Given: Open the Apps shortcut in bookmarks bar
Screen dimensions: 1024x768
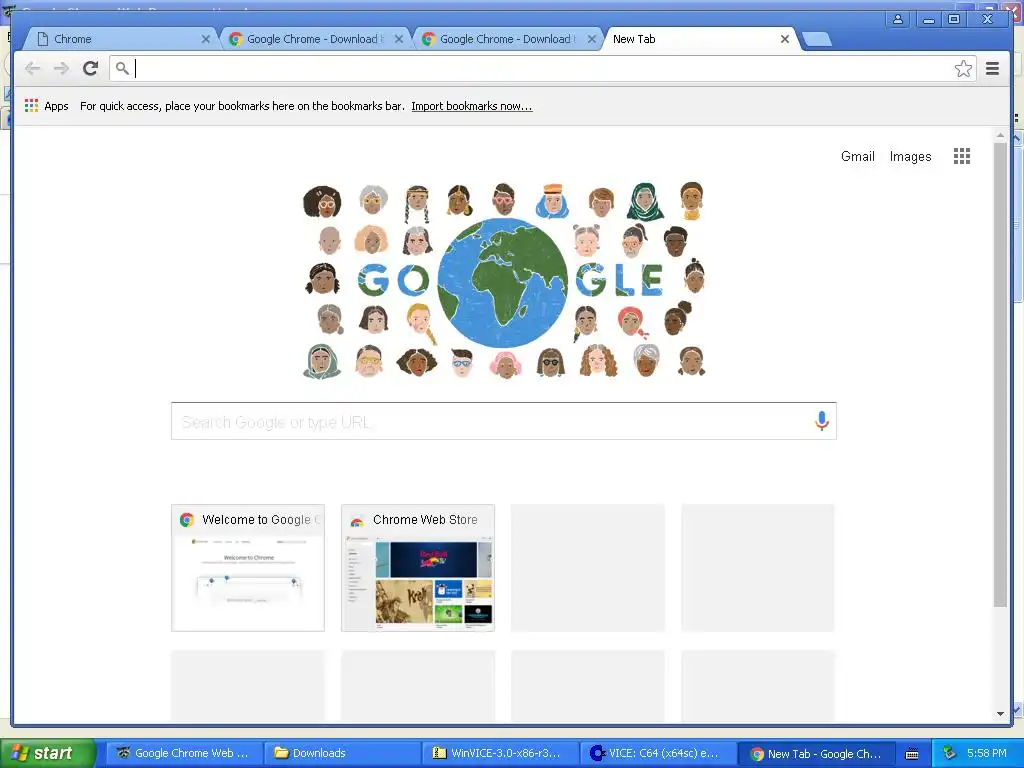Looking at the screenshot, I should click(46, 106).
